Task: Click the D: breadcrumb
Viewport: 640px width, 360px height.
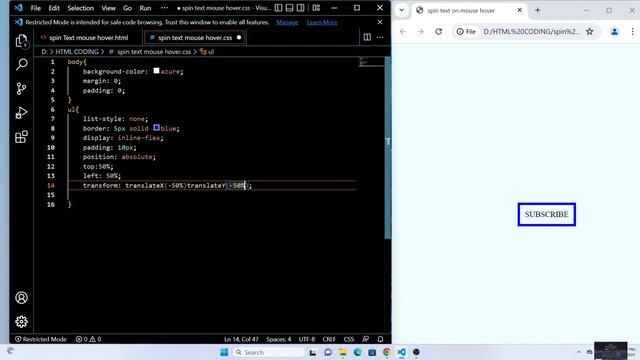Action: [x=44, y=52]
